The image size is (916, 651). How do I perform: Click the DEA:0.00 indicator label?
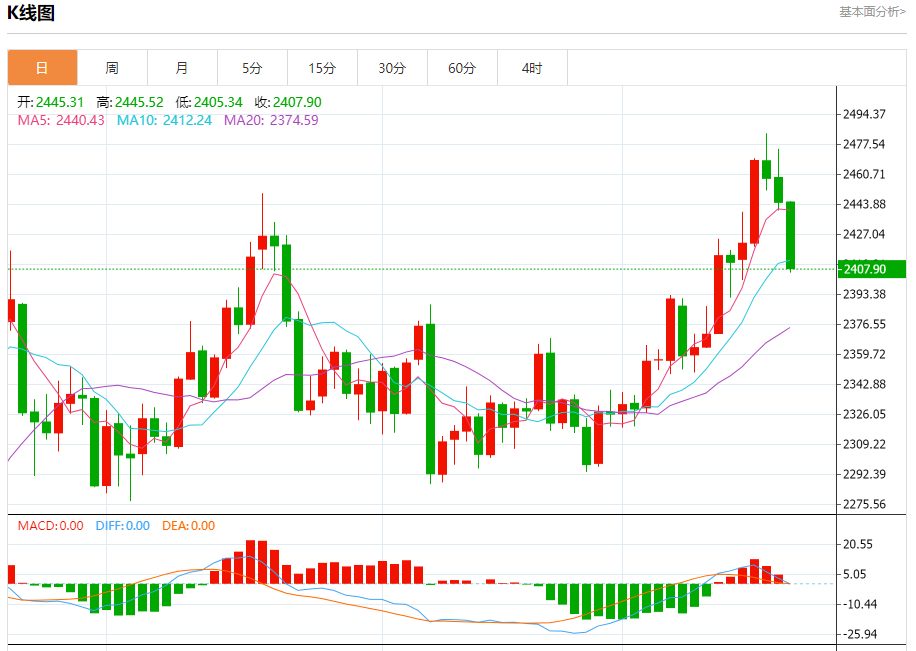[188, 526]
